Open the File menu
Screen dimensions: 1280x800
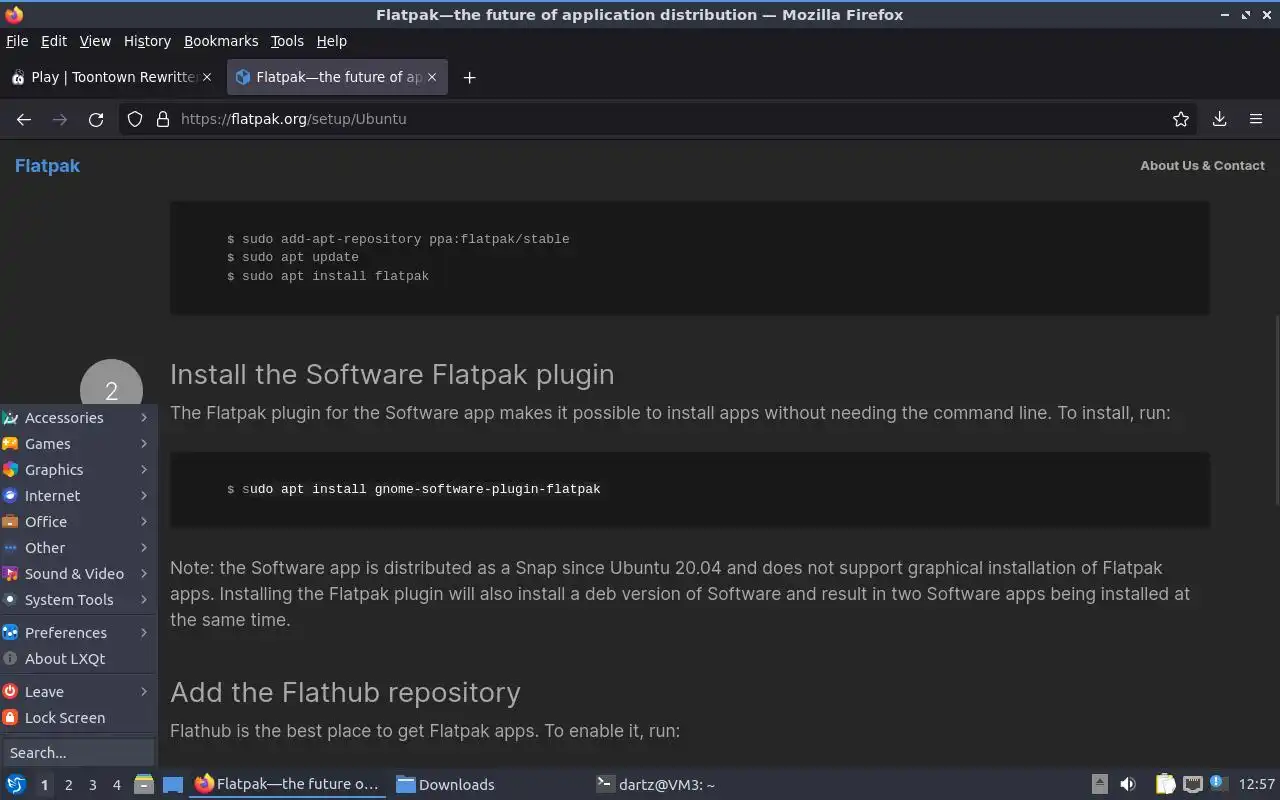(17, 41)
